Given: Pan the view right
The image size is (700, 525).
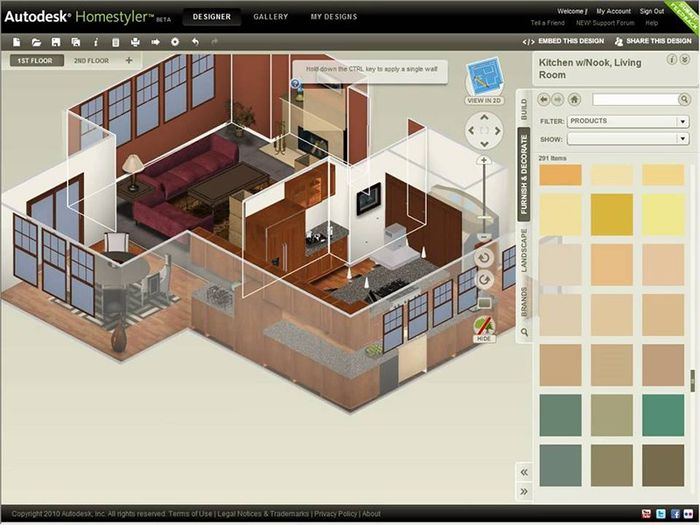Looking at the screenshot, I should (497, 130).
